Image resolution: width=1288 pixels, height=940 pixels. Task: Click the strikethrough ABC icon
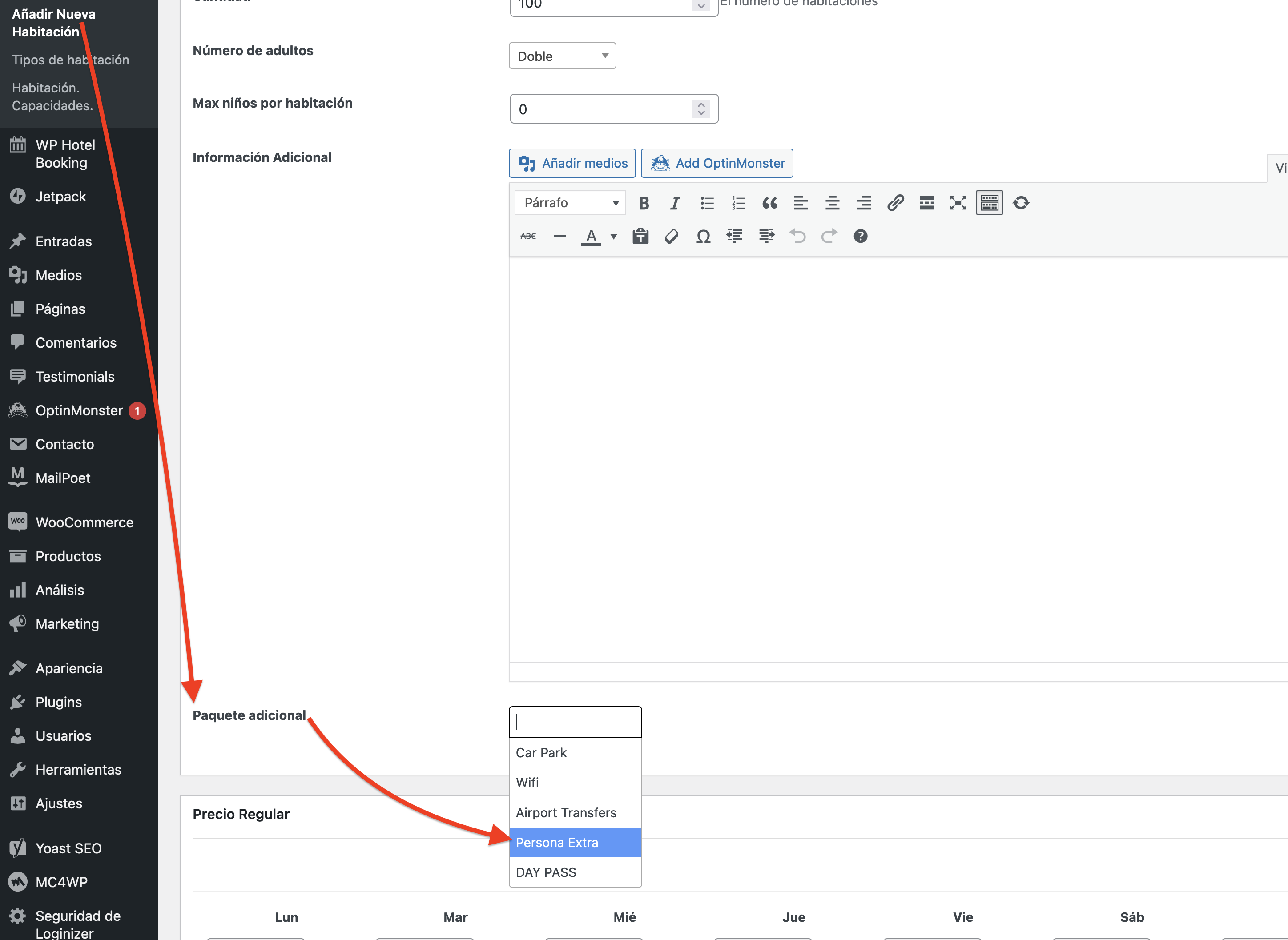point(527,236)
